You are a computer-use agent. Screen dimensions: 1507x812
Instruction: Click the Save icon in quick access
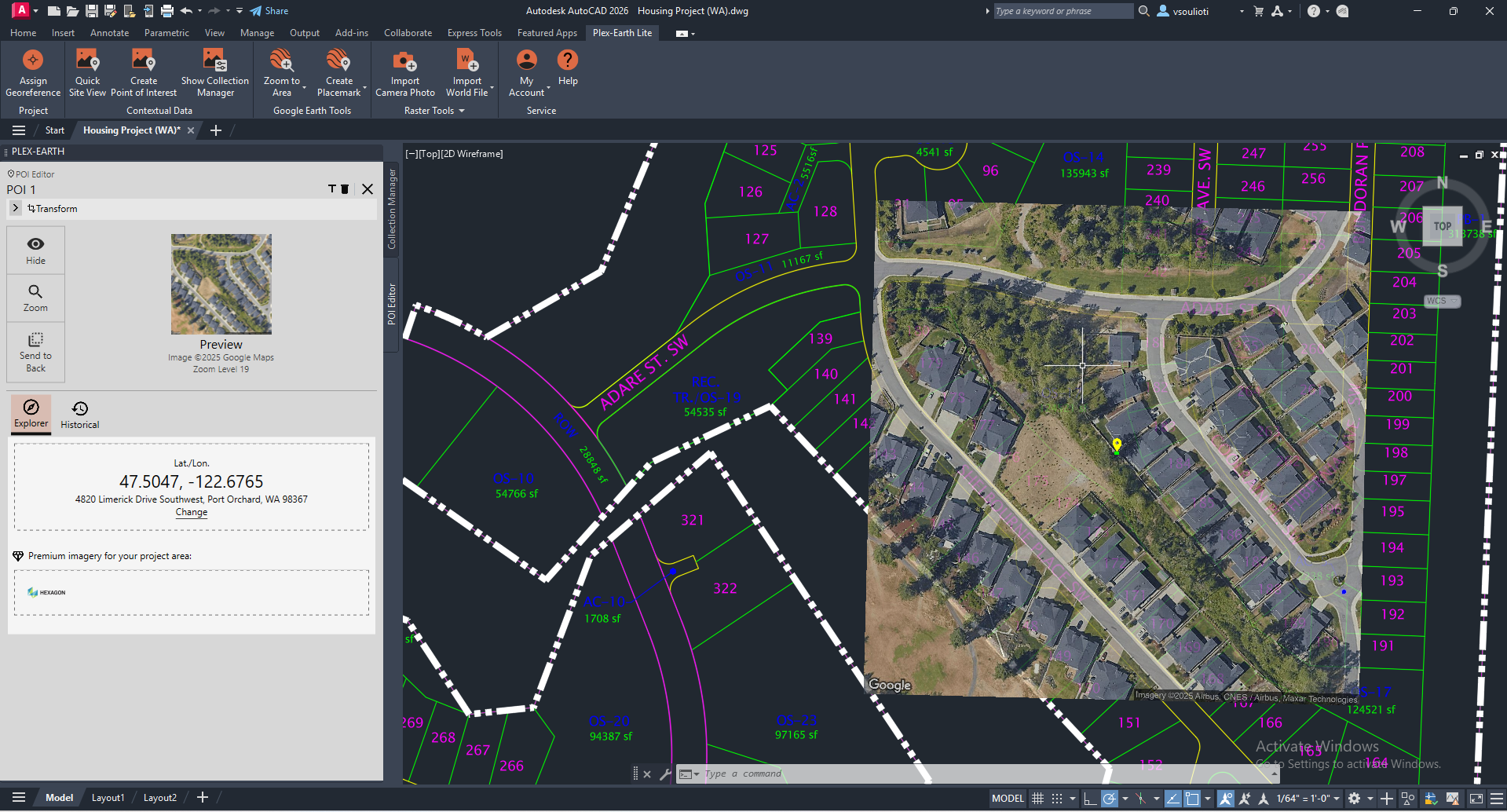pyautogui.click(x=92, y=11)
